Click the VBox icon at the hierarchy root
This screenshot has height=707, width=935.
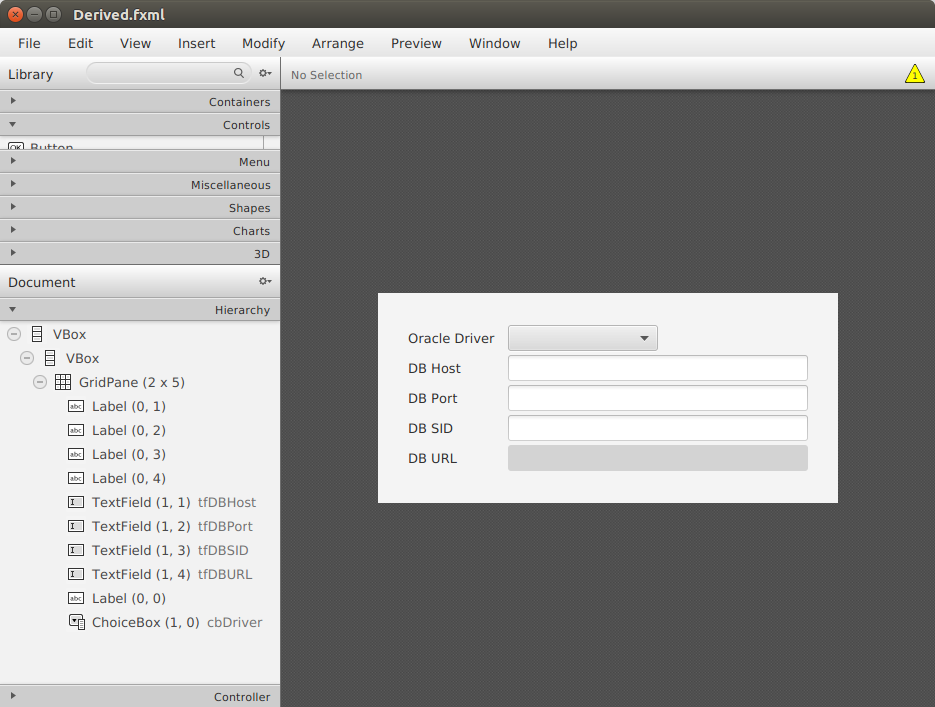(37, 334)
